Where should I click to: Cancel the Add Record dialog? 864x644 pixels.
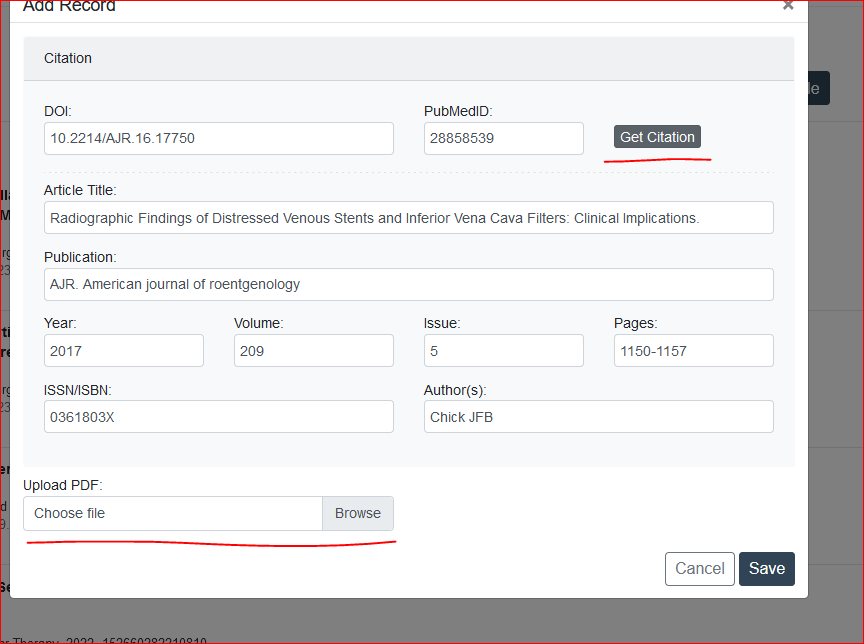tap(699, 569)
